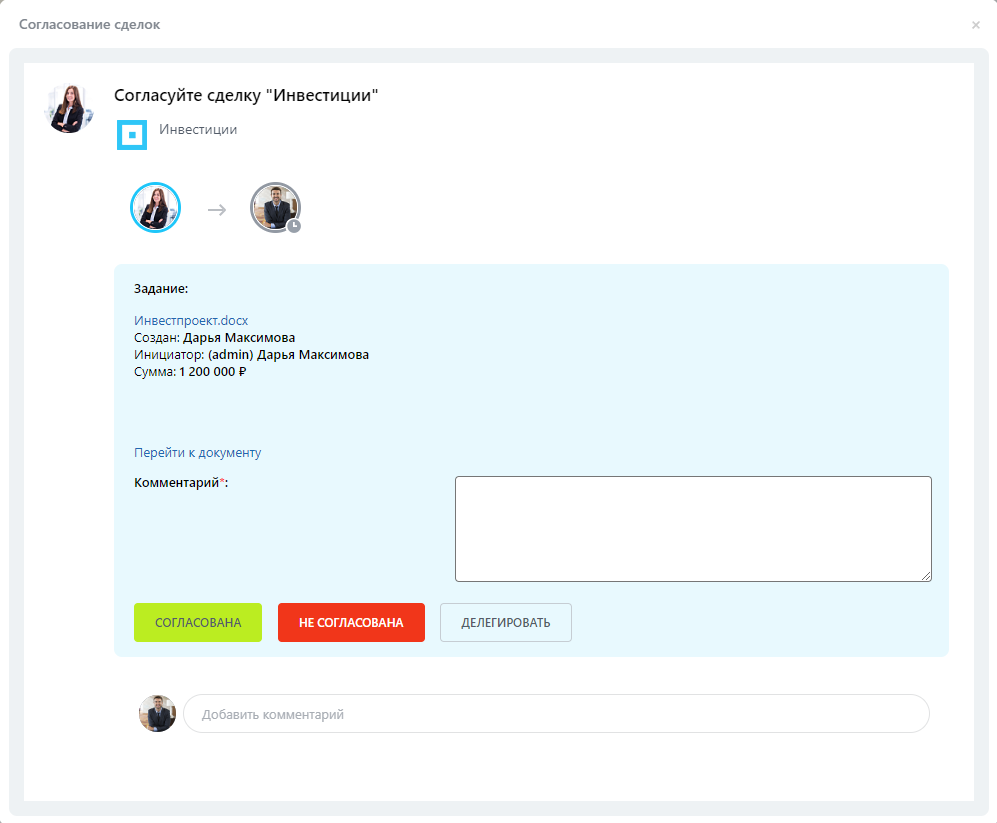Click the Создан: Дарья Максимова line
This screenshot has width=997, height=823.
click(214, 338)
